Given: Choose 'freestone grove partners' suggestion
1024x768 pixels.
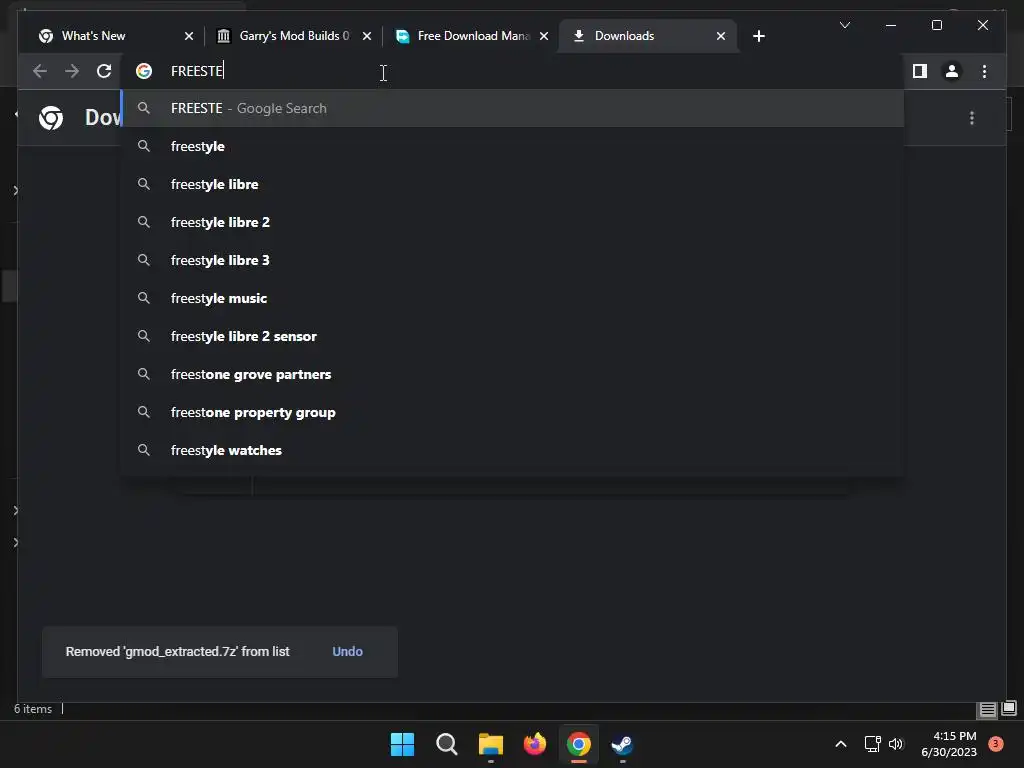Looking at the screenshot, I should point(513,374).
